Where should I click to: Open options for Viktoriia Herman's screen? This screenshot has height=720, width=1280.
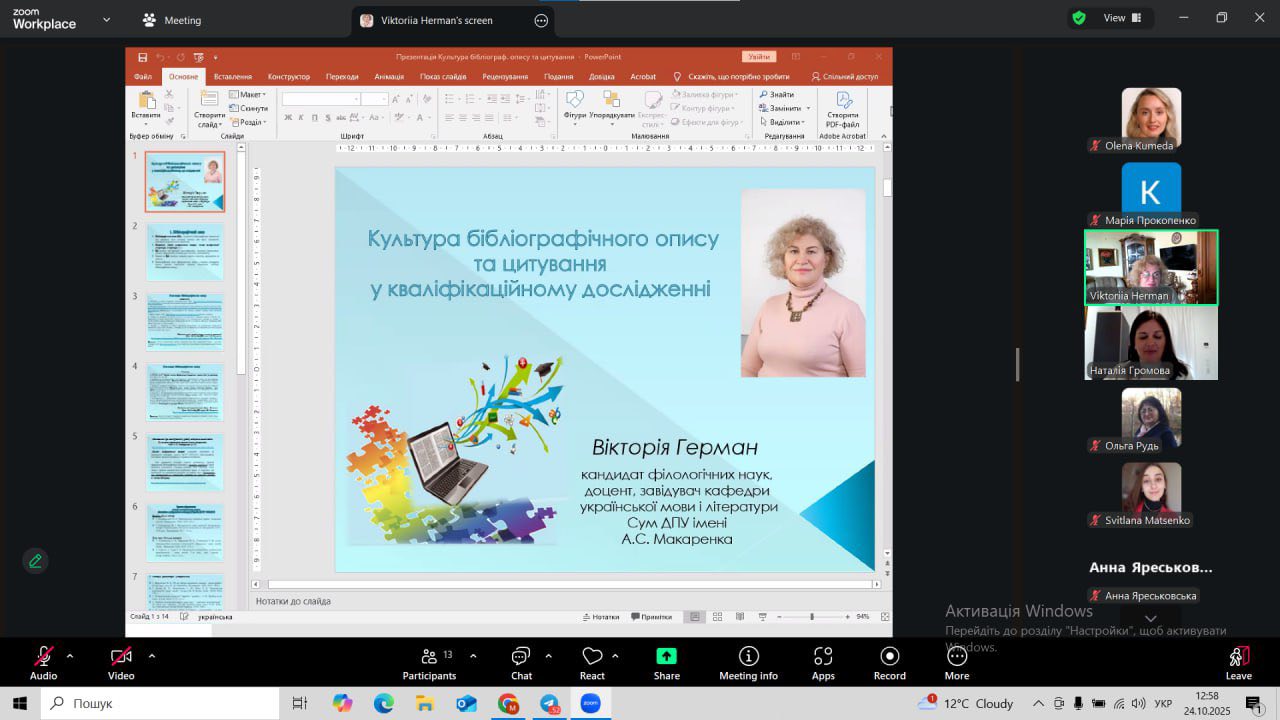click(x=541, y=20)
